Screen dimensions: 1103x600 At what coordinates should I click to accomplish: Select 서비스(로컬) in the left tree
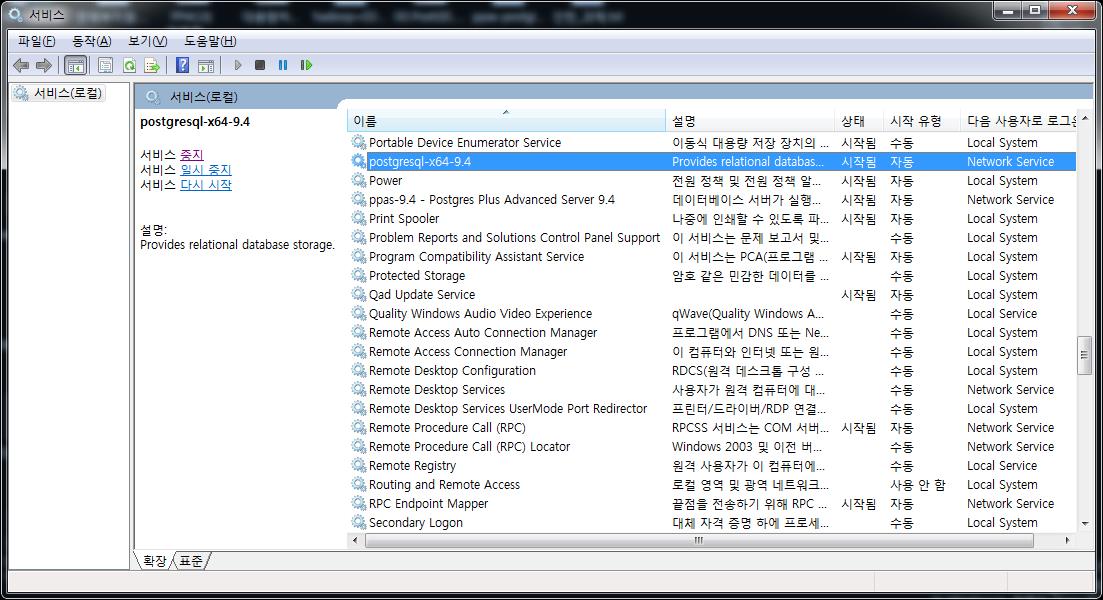coord(67,93)
